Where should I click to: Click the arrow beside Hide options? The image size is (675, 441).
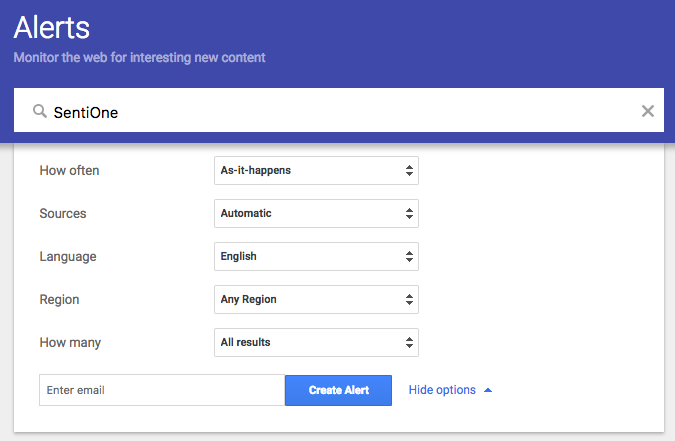tap(488, 390)
